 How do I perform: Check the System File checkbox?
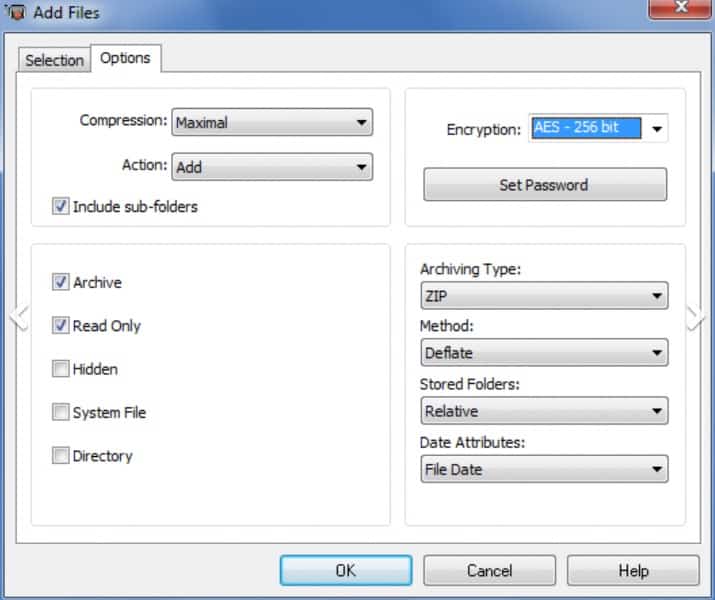point(61,412)
